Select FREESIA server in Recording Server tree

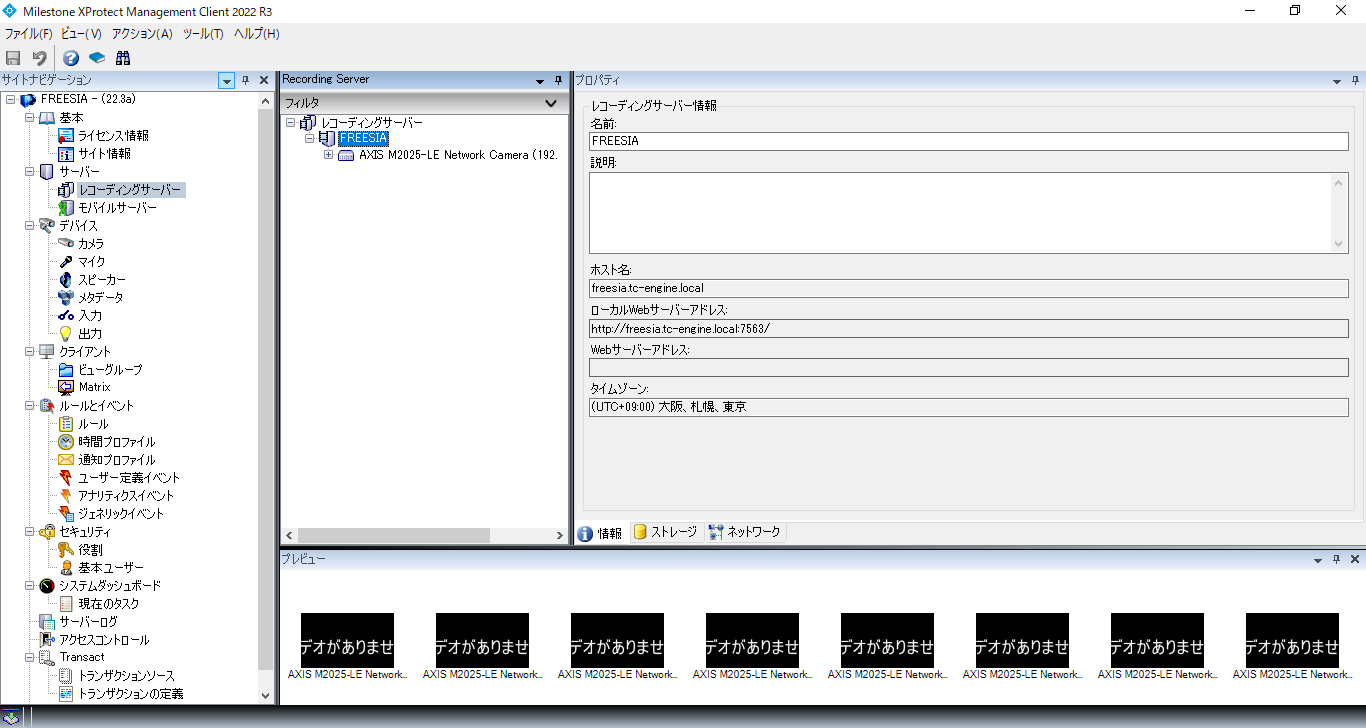click(363, 138)
